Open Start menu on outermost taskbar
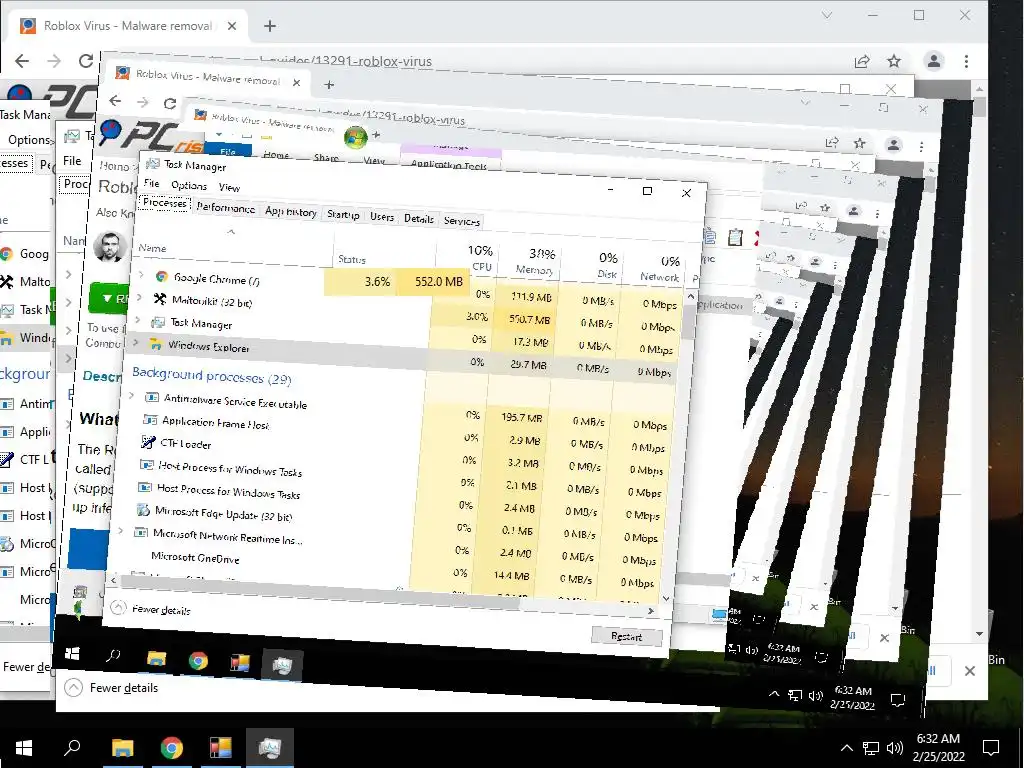Image resolution: width=1024 pixels, height=768 pixels. [x=24, y=747]
